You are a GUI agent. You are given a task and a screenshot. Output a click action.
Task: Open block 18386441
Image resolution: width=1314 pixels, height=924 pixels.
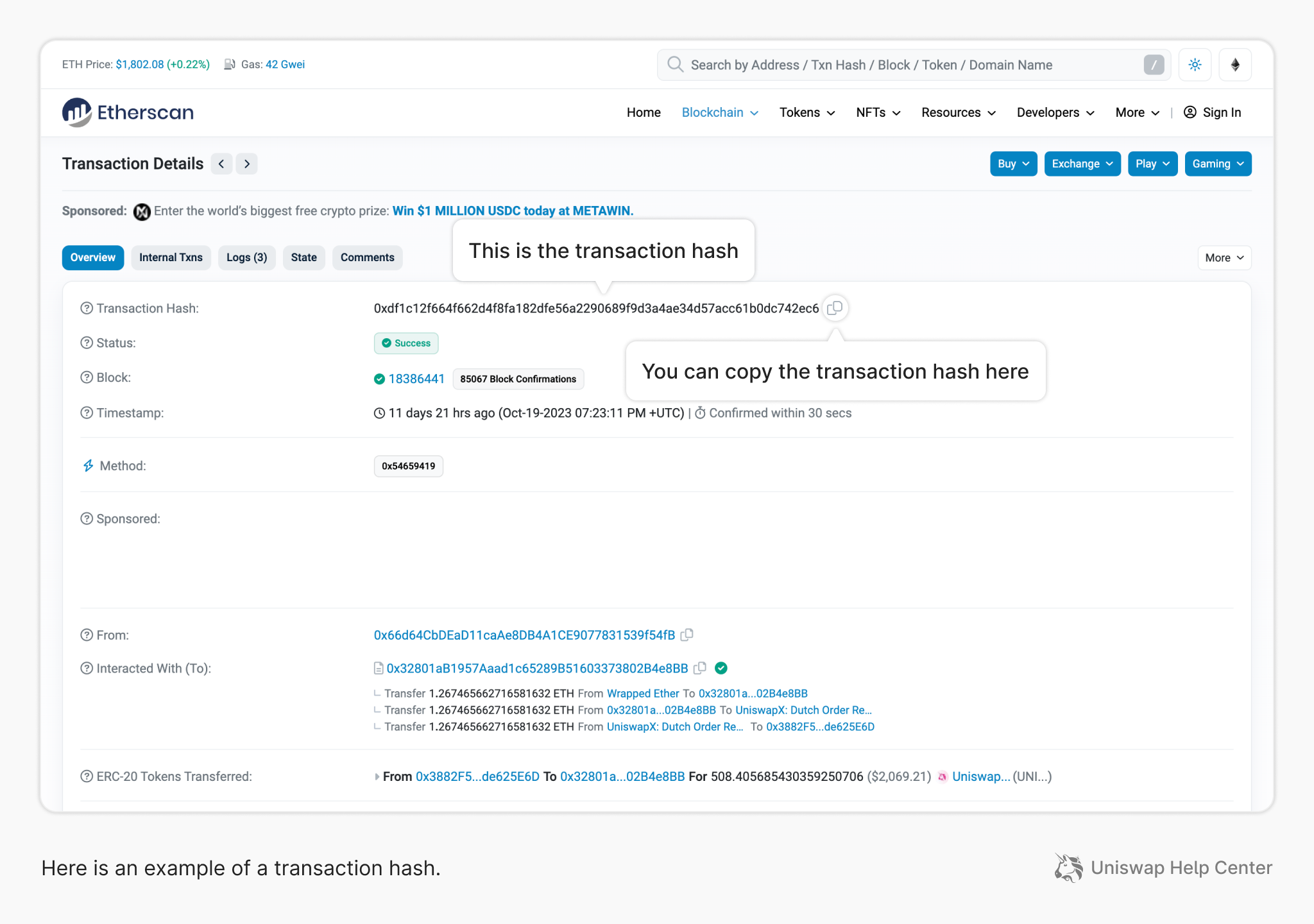[416, 379]
